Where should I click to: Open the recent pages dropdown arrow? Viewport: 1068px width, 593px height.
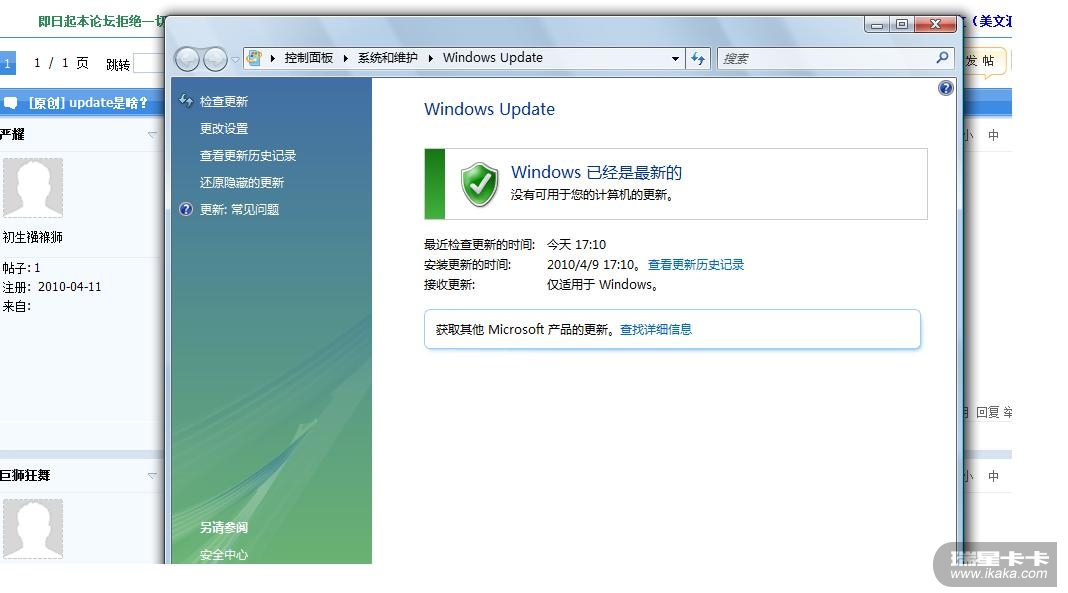click(235, 59)
